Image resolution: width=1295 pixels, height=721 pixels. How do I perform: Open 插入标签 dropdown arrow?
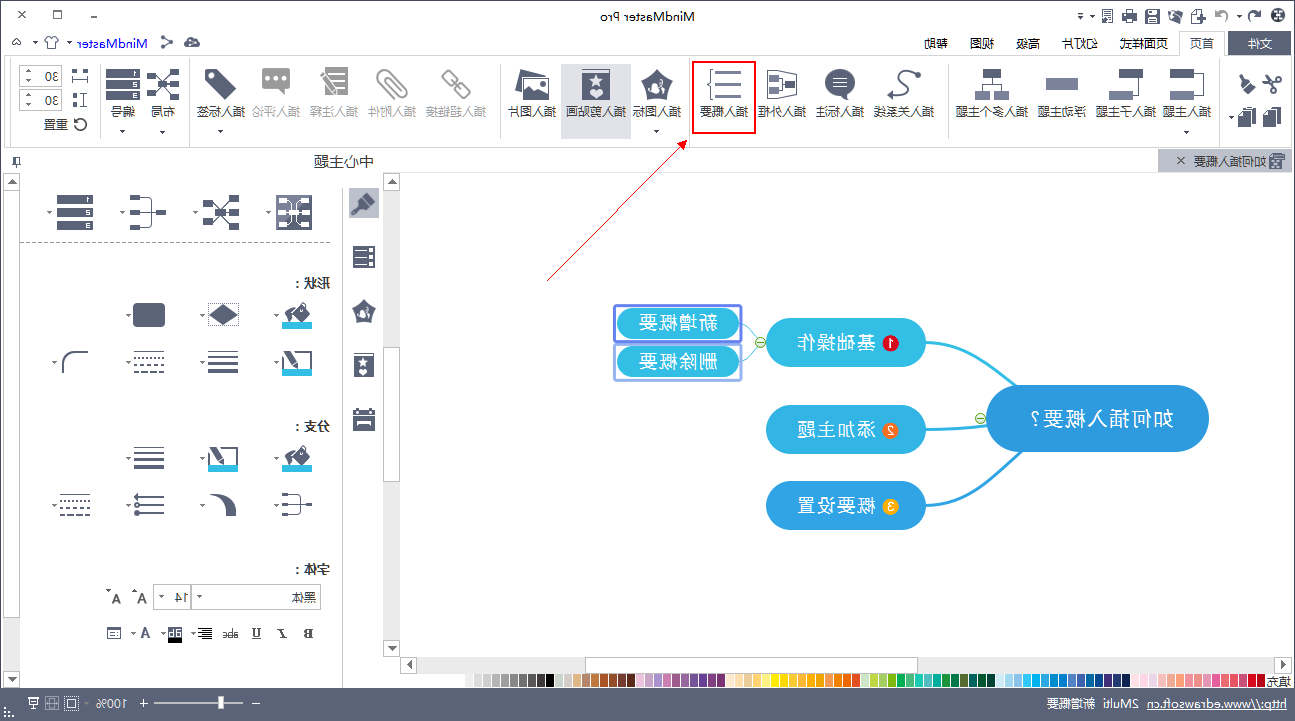pos(219,131)
